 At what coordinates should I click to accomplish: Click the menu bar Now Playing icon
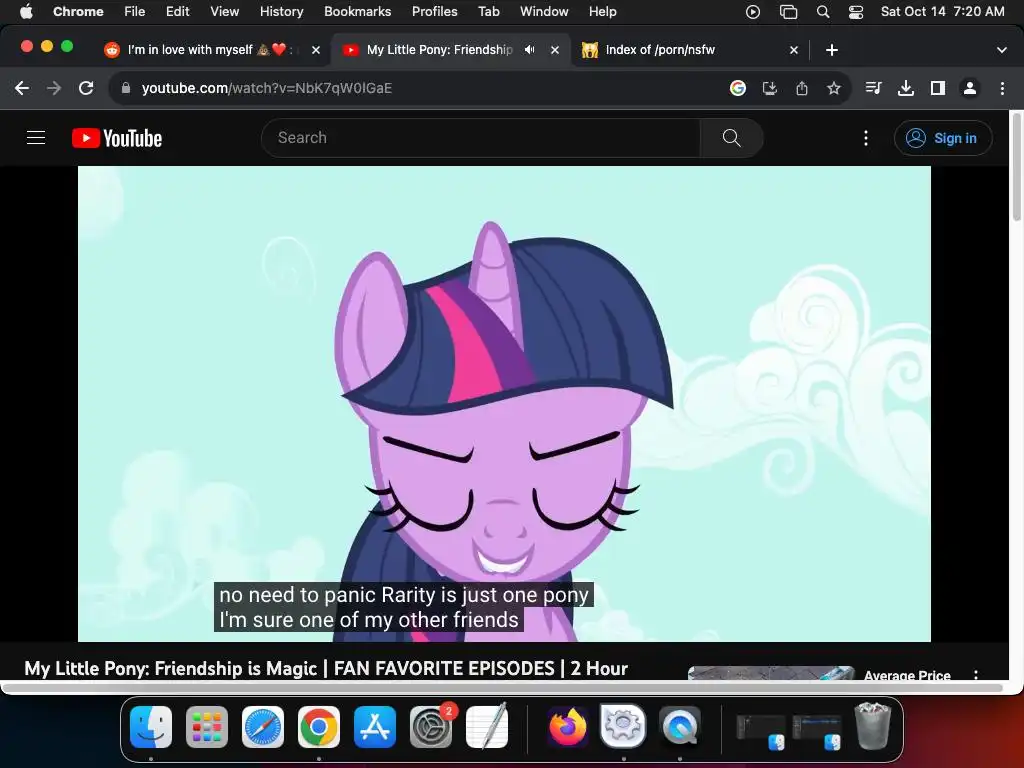[753, 12]
